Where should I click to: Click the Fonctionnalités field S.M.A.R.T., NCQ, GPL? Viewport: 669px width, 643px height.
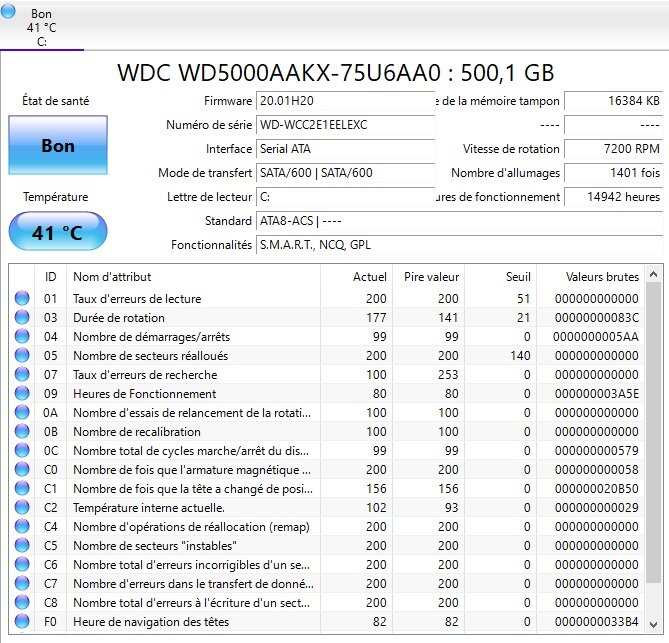(460, 244)
